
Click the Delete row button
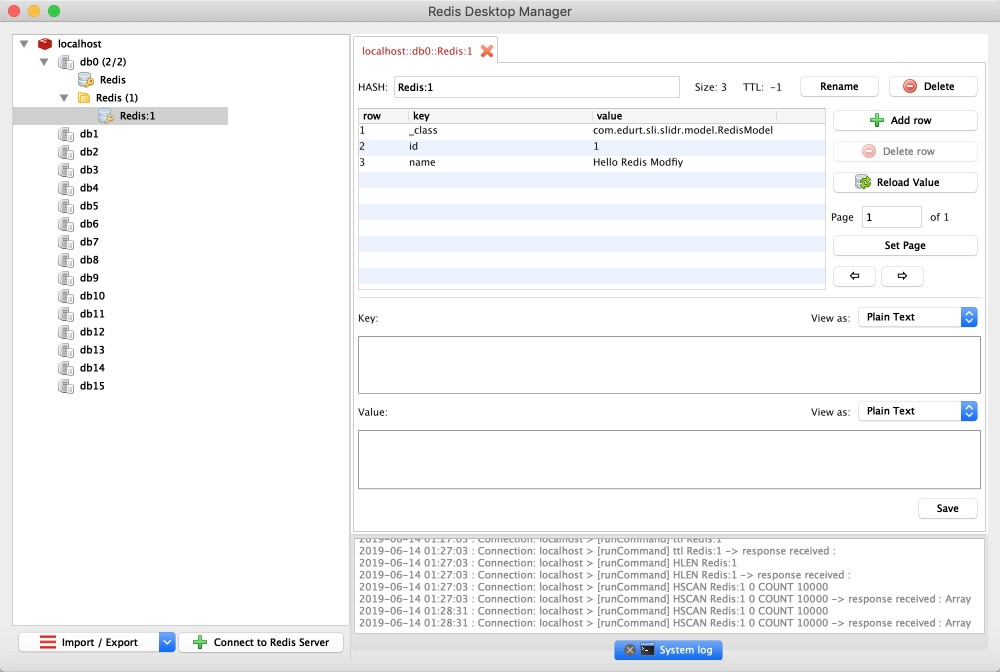point(904,151)
